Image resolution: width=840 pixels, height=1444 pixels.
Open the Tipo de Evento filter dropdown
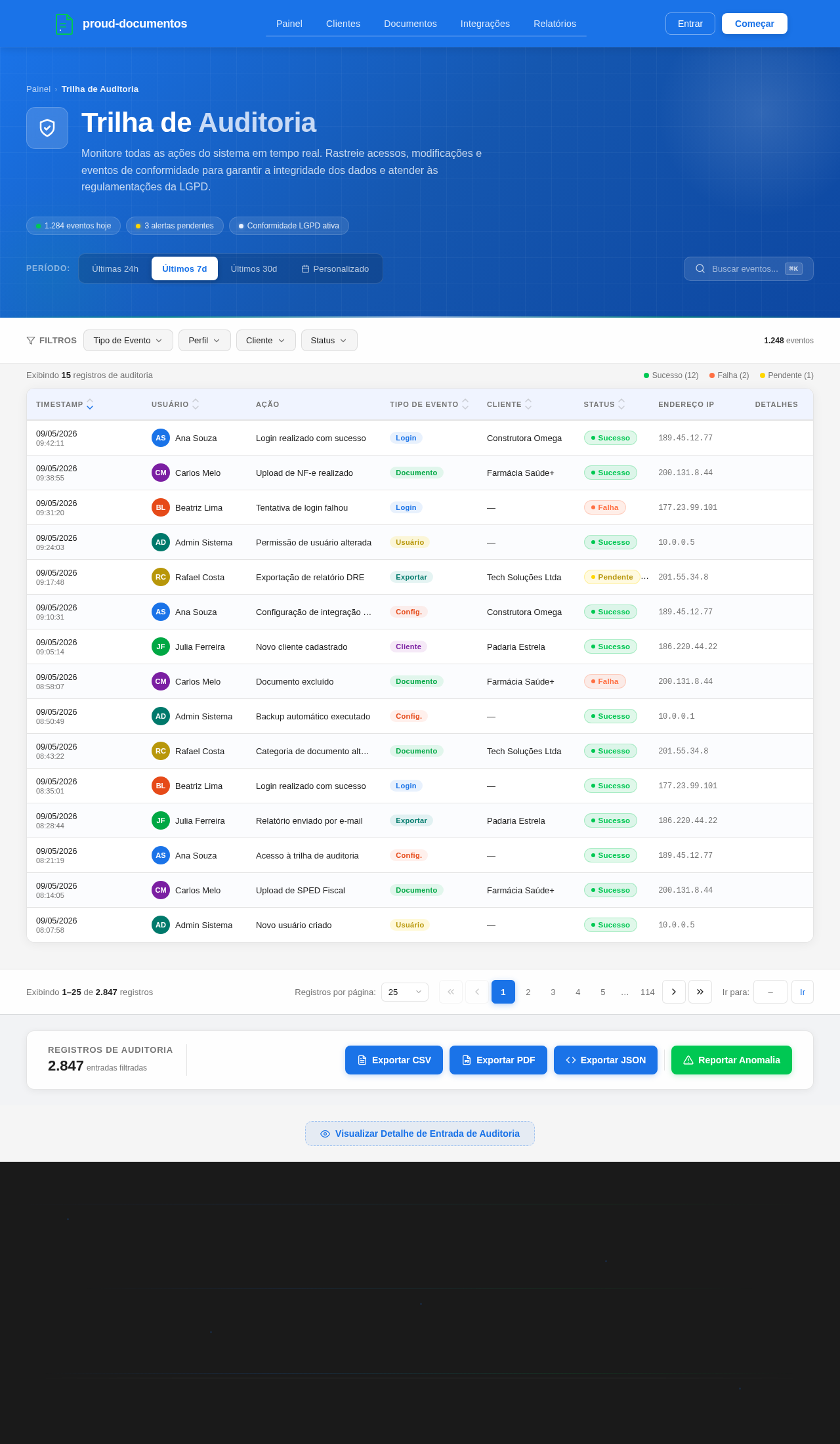128,340
